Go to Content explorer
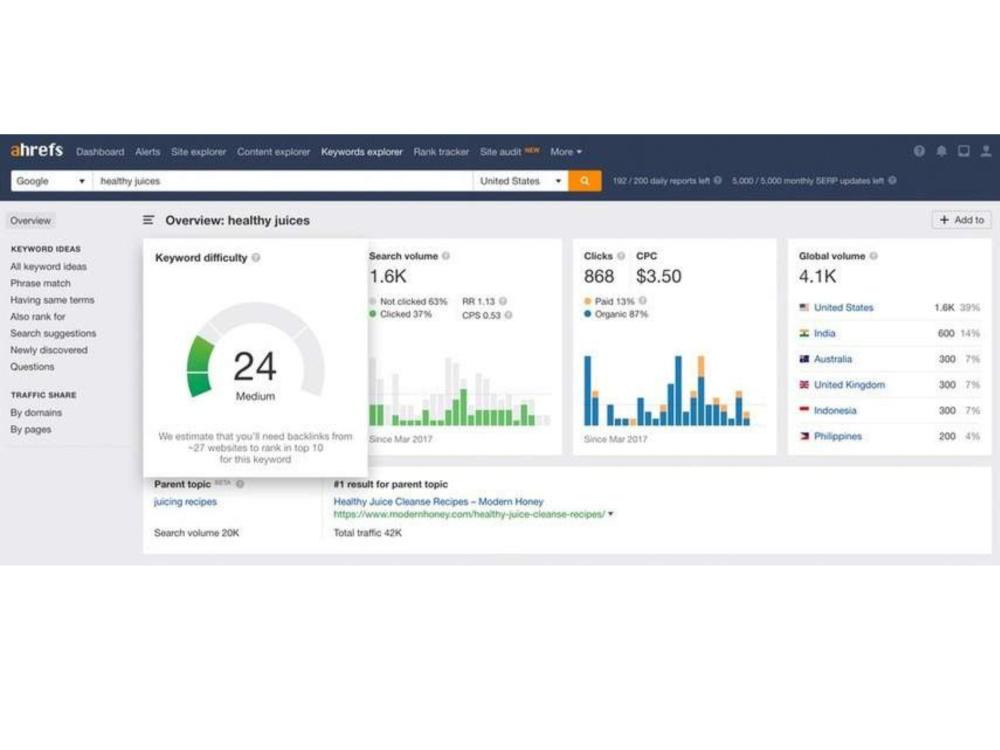The width and height of the screenshot is (1000, 750). pyautogui.click(x=274, y=152)
